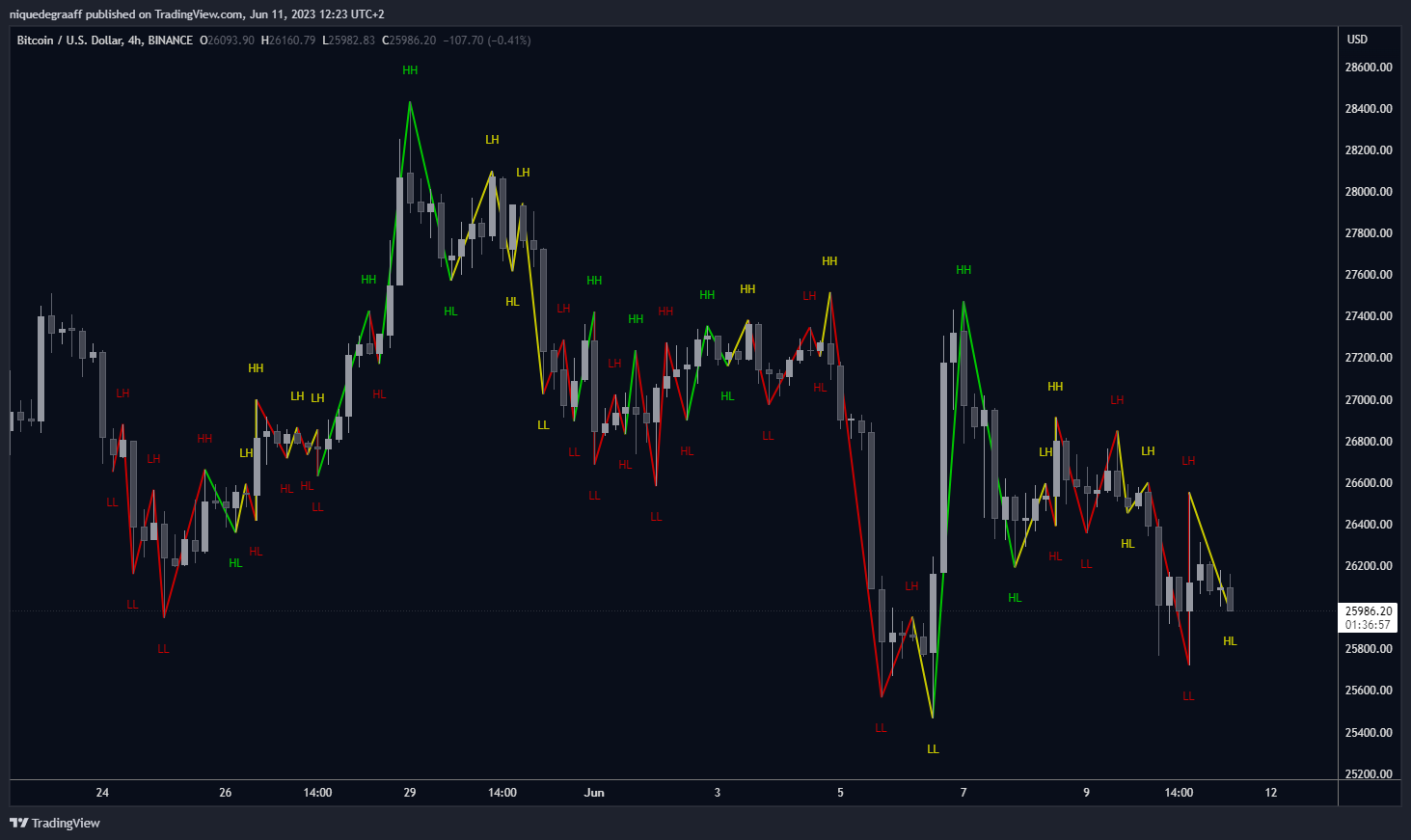
Task: Click the date label 7 on time axis
Action: [x=963, y=793]
